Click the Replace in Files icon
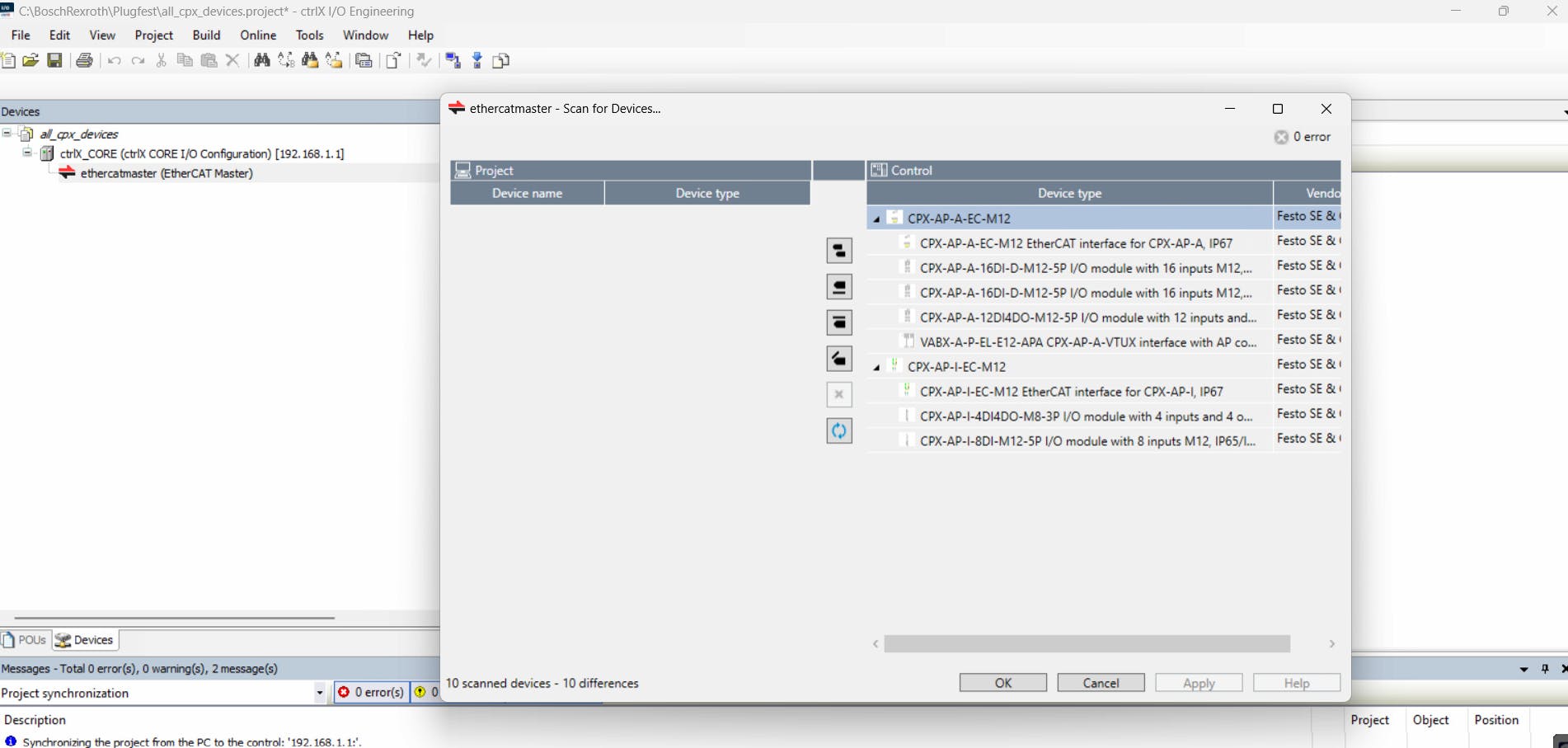The height and width of the screenshot is (748, 1568). coord(334,60)
